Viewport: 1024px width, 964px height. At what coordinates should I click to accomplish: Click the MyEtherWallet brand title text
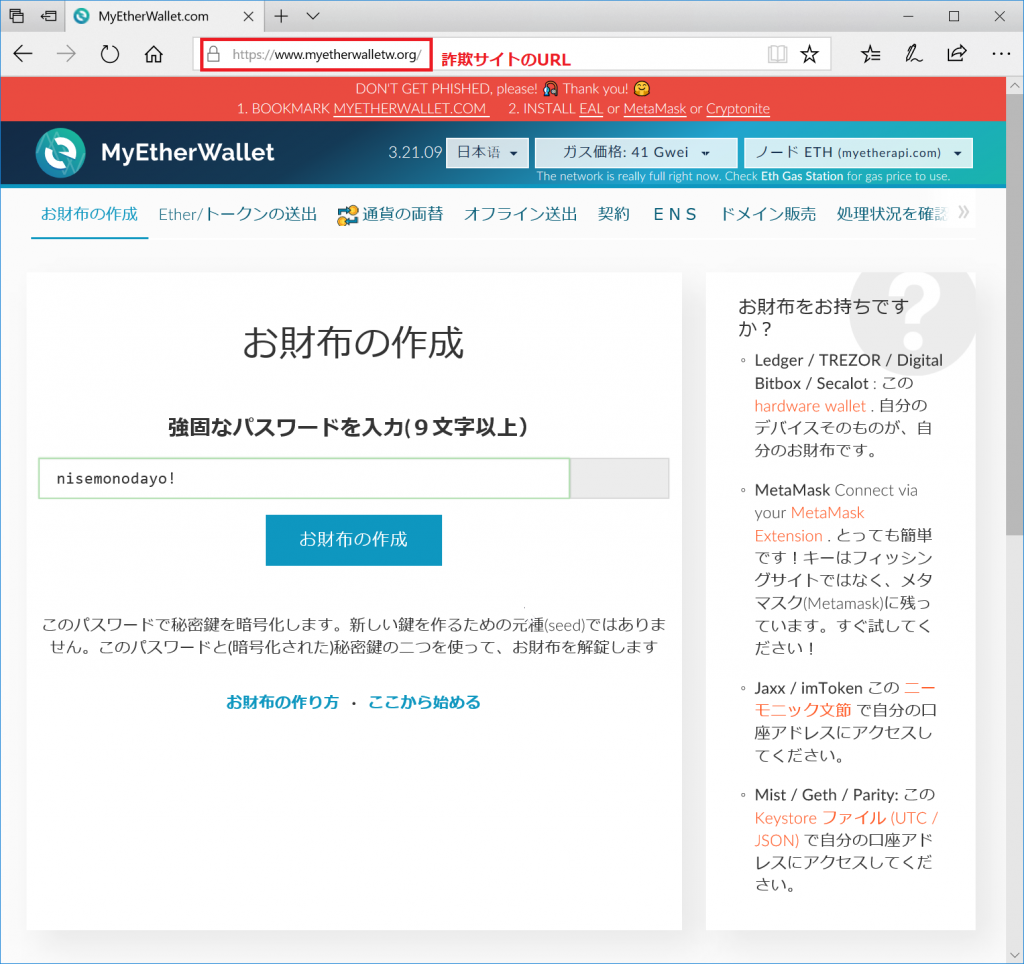pos(187,153)
